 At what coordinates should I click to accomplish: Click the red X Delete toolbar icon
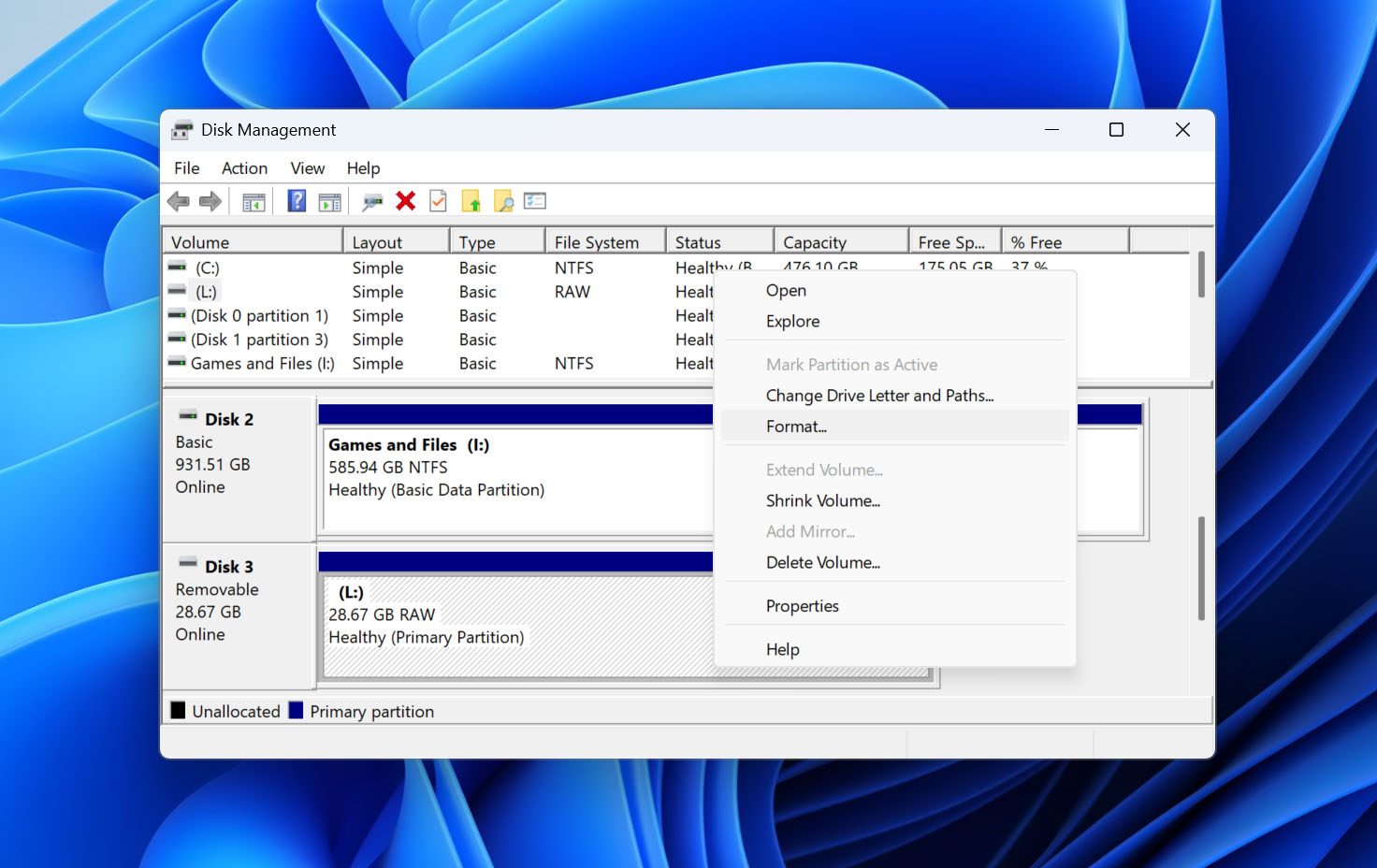coord(405,200)
